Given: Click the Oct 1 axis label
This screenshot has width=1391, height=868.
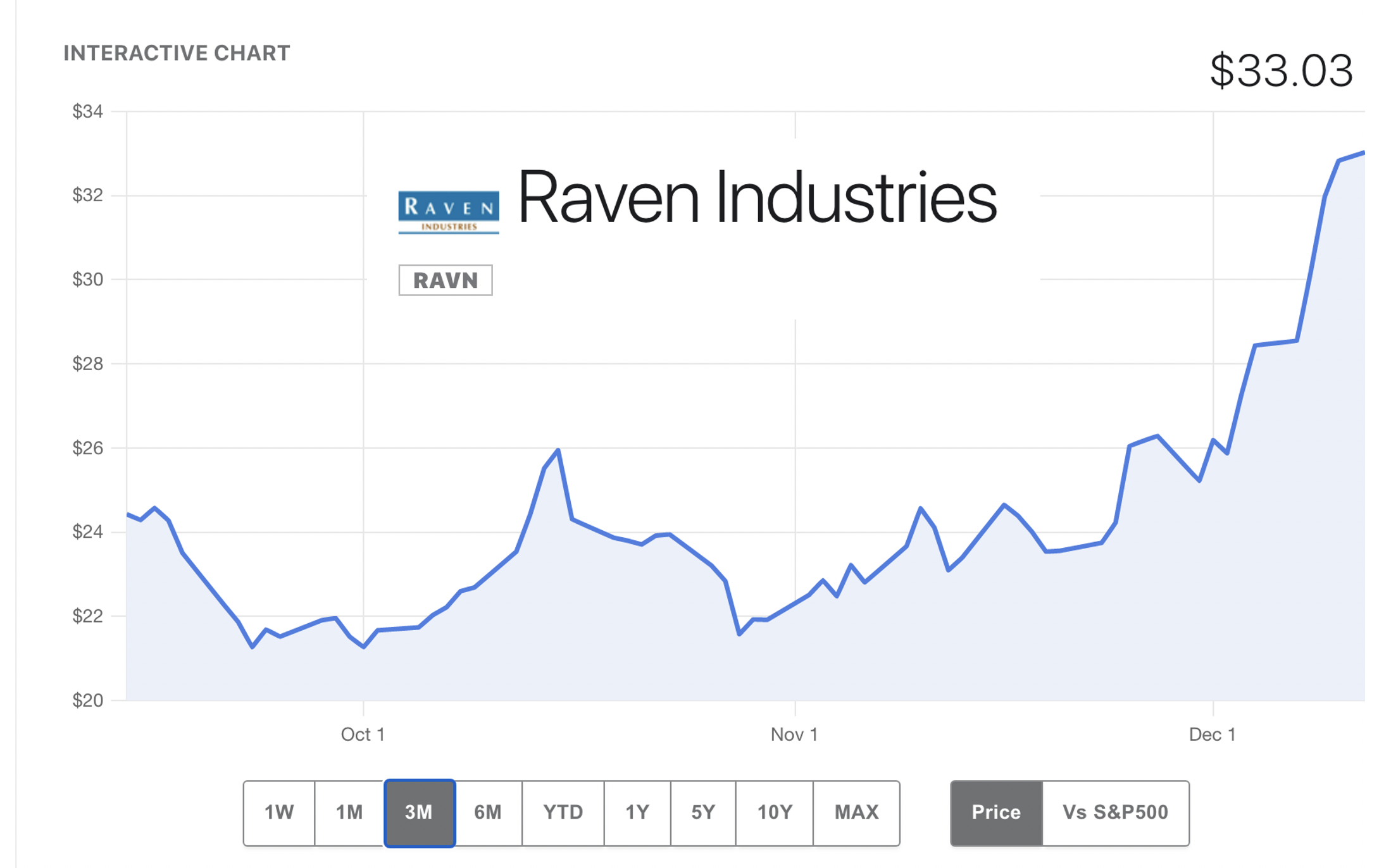Looking at the screenshot, I should click(x=363, y=735).
